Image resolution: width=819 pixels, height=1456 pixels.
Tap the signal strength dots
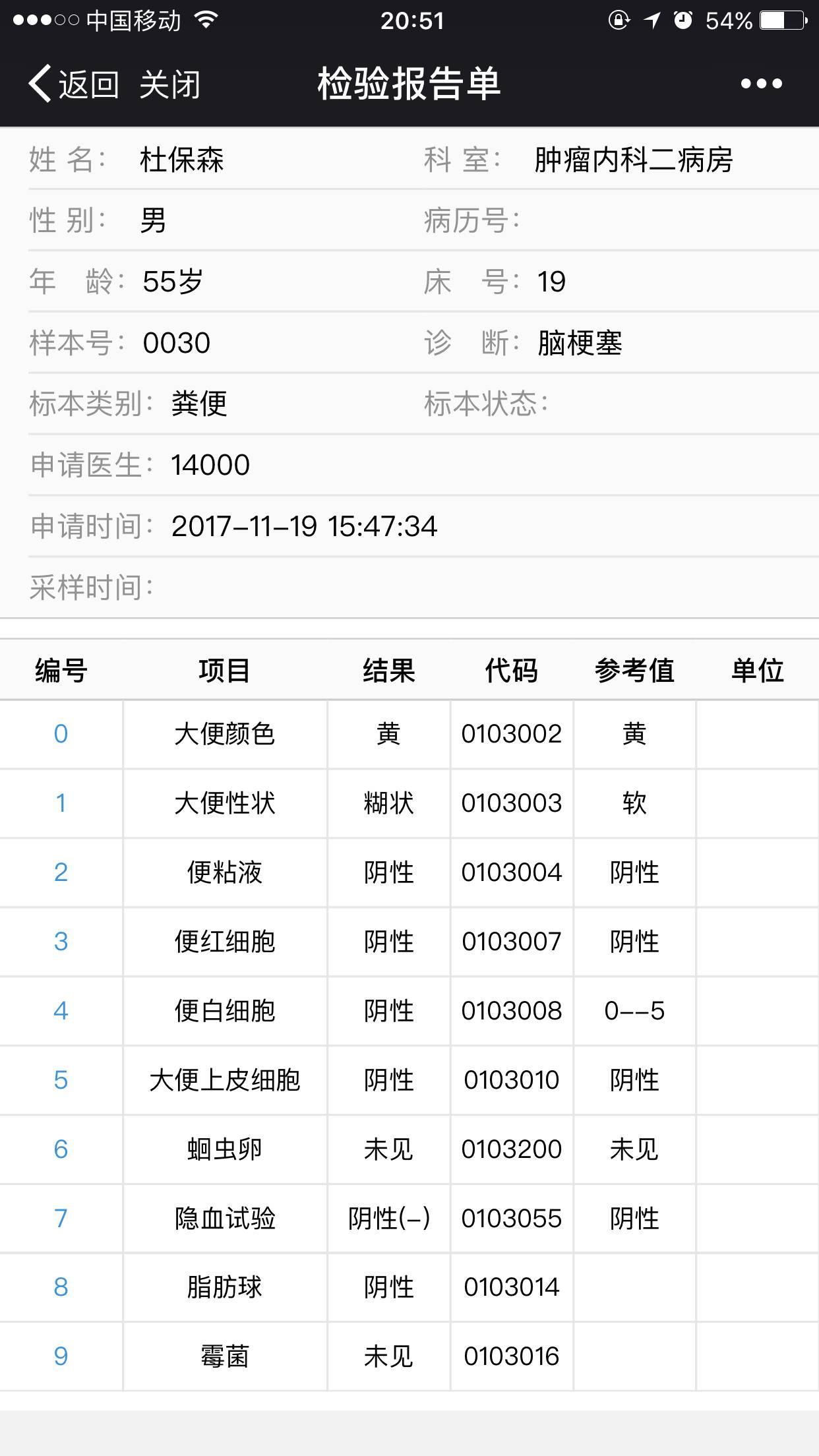coord(45,20)
